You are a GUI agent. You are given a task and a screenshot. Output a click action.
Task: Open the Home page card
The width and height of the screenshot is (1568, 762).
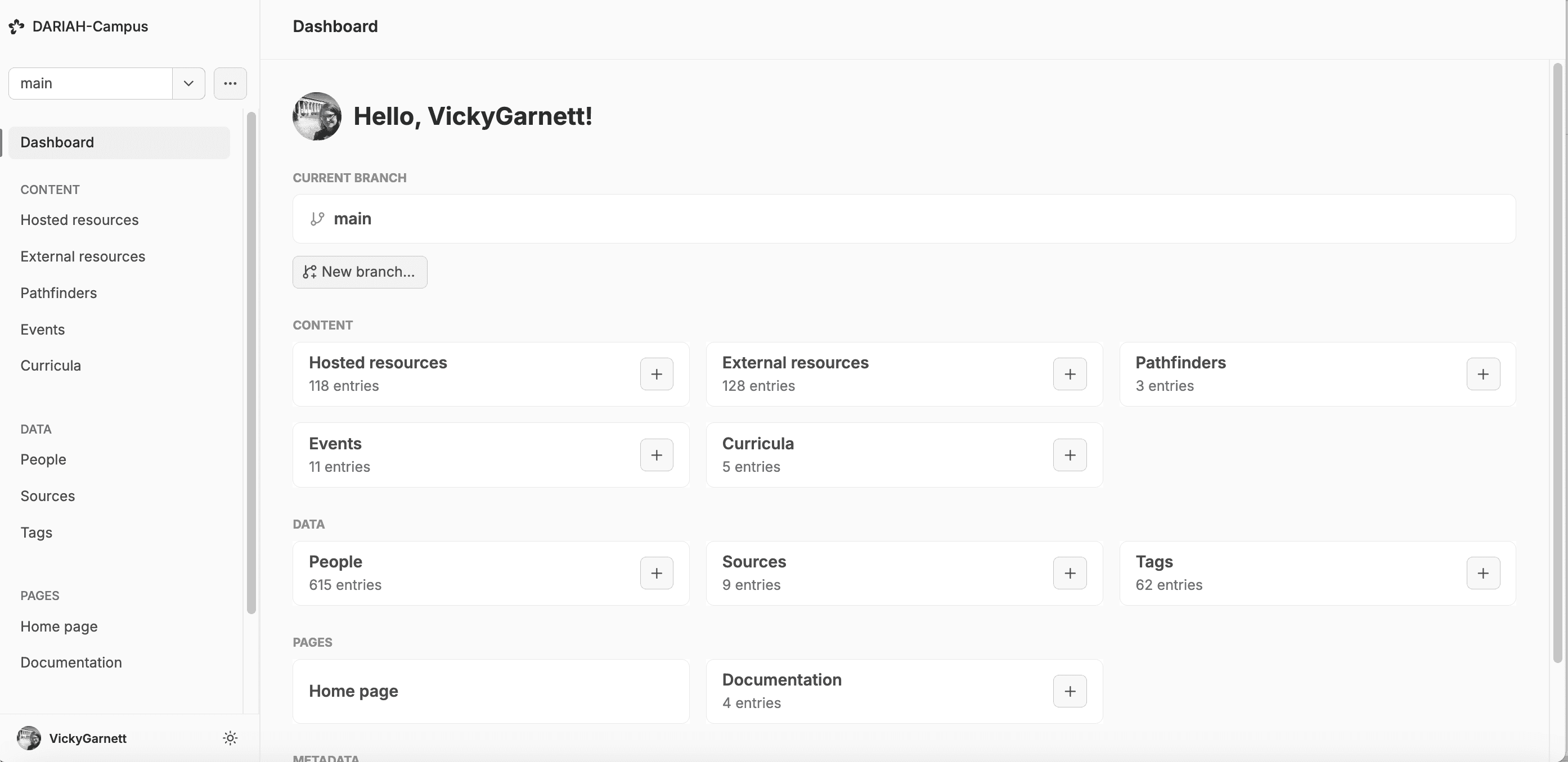[x=491, y=691]
